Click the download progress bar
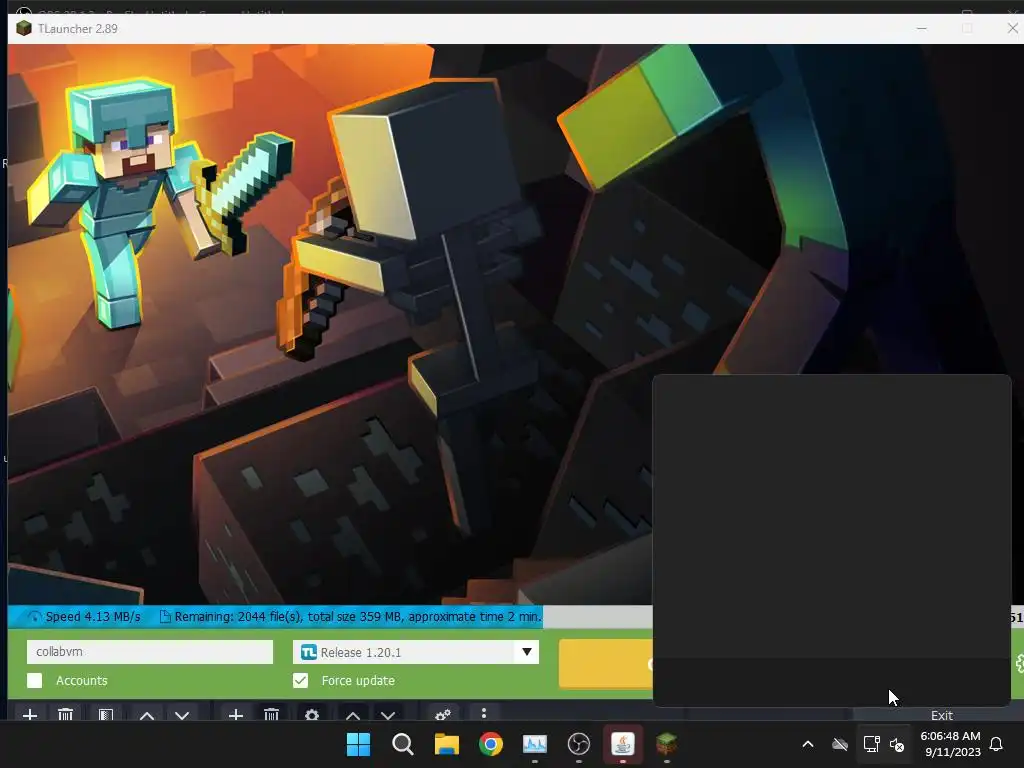Screen dimensions: 1024x768 330,616
